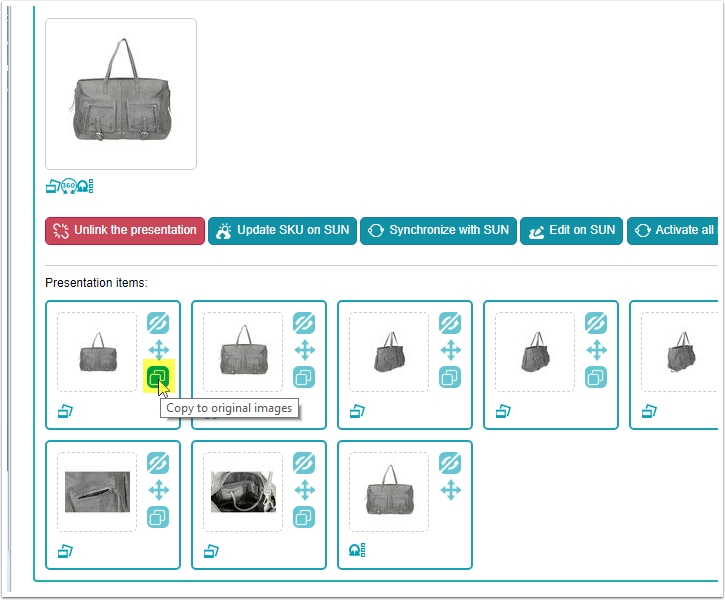Toggle visibility of second presentation item

[304, 323]
